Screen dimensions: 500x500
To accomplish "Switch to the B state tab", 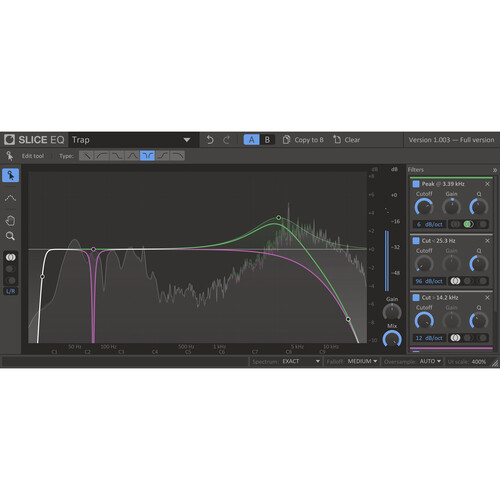I will 267,140.
